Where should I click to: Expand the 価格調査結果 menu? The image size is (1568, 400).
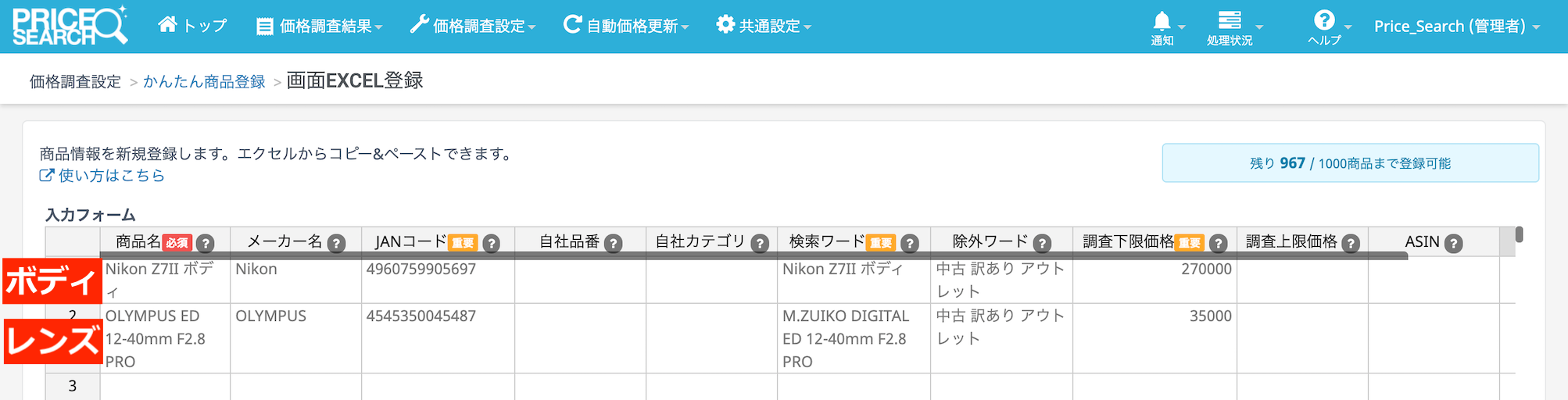coord(320,27)
